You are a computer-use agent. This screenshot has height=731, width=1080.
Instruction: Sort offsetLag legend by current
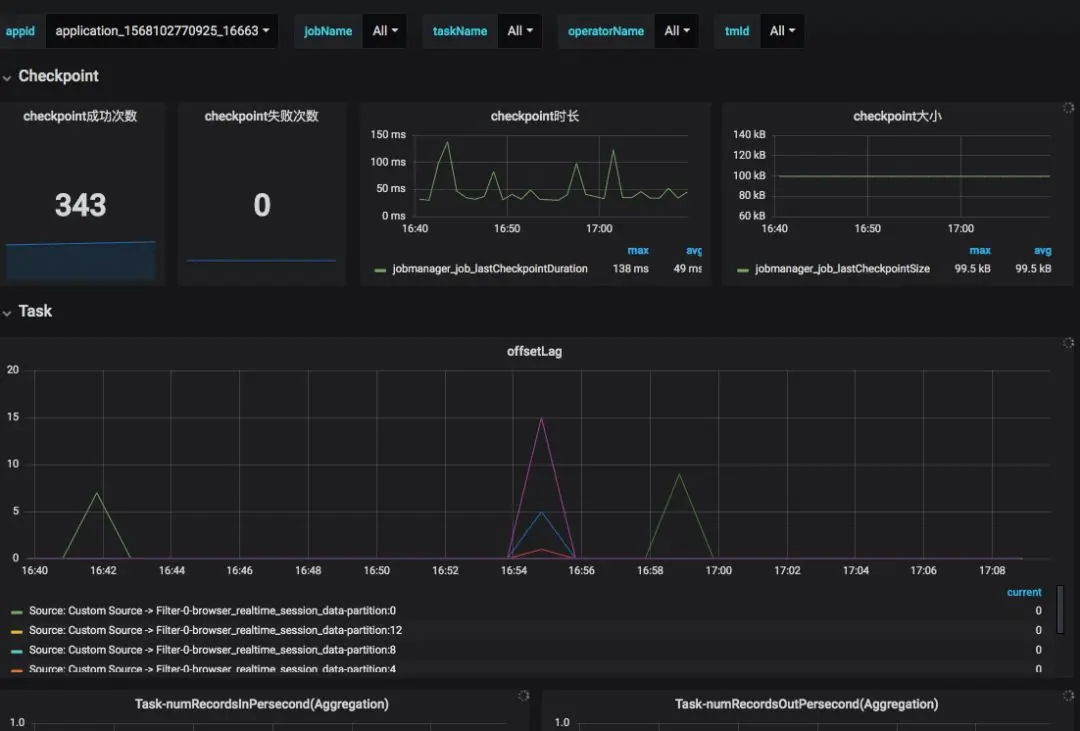[1024, 593]
